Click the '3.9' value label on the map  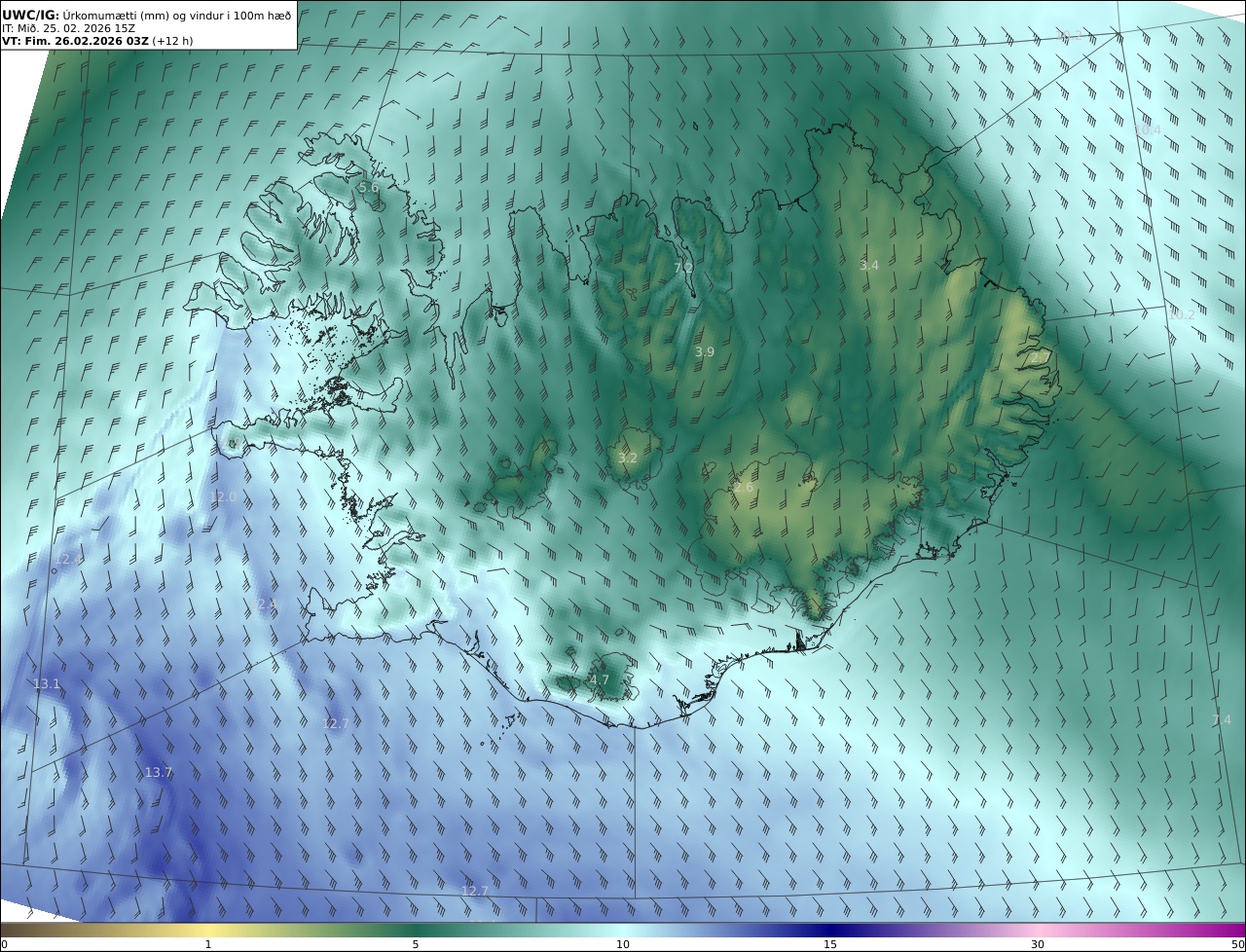(705, 352)
